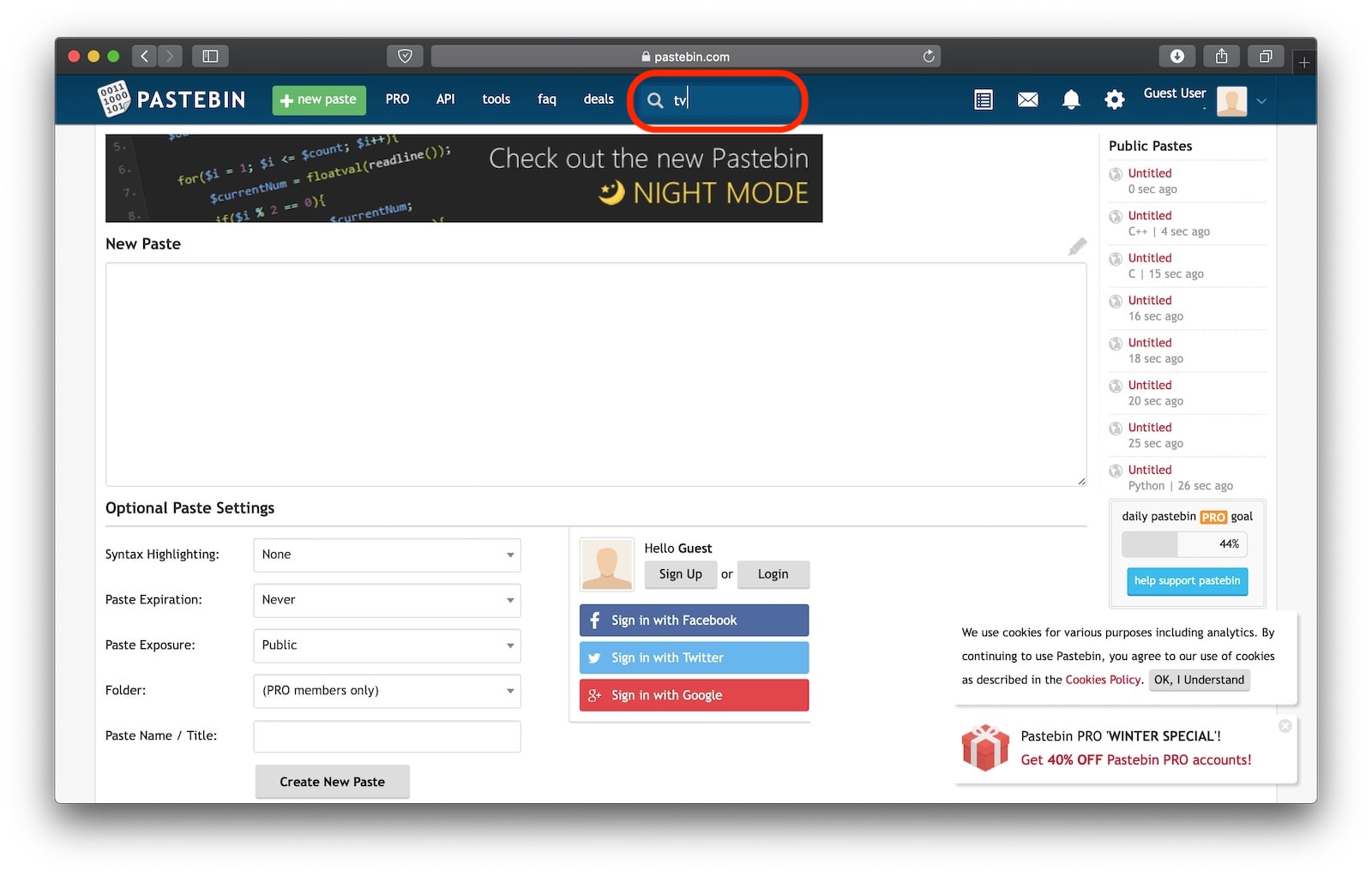This screenshot has height=876, width=1372.
Task: Click the privacy shield icon in Safari
Action: coord(405,57)
